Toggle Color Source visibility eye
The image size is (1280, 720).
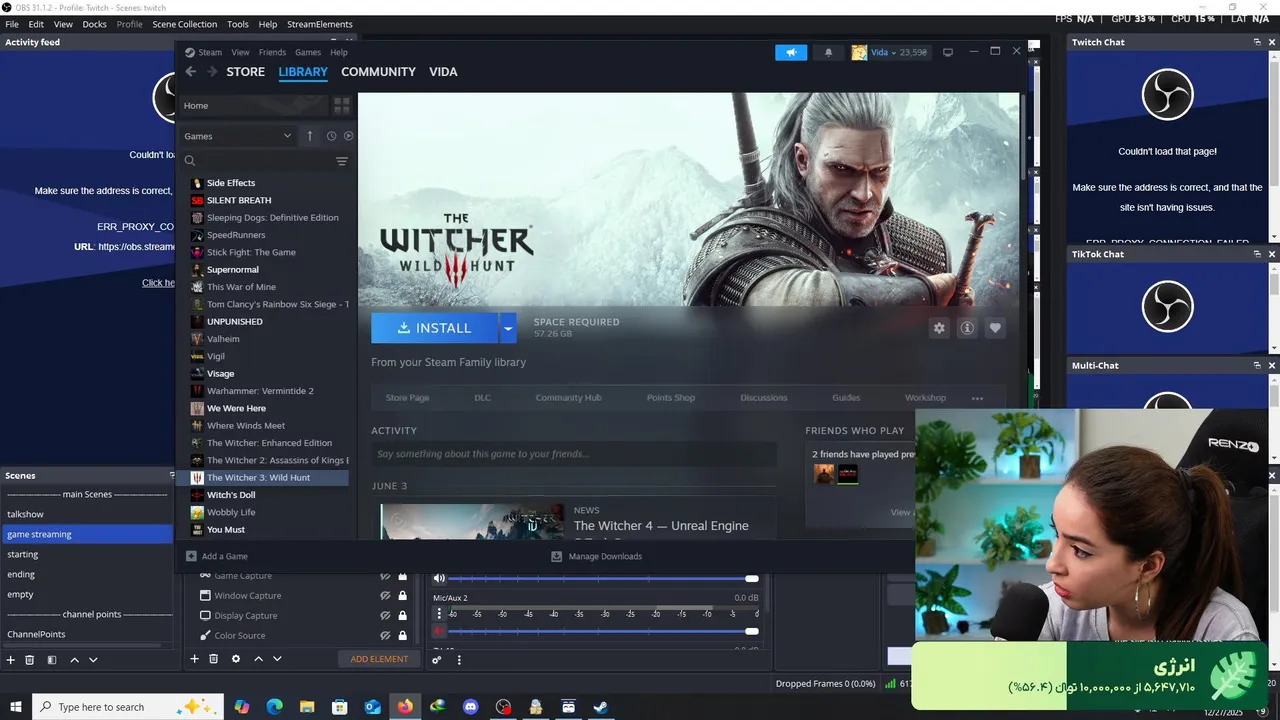(x=385, y=636)
